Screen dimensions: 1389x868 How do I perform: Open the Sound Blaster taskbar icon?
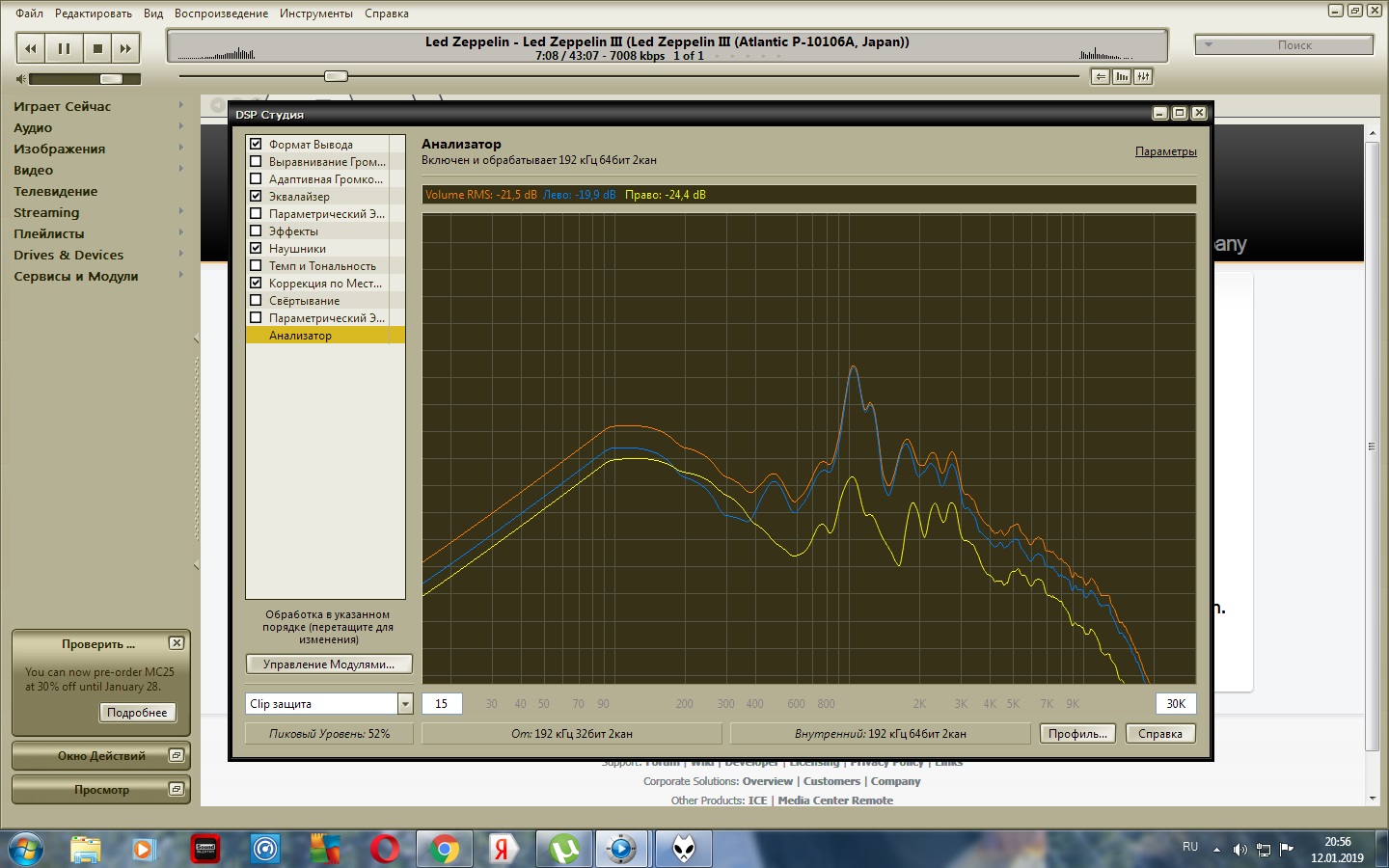tap(205, 849)
